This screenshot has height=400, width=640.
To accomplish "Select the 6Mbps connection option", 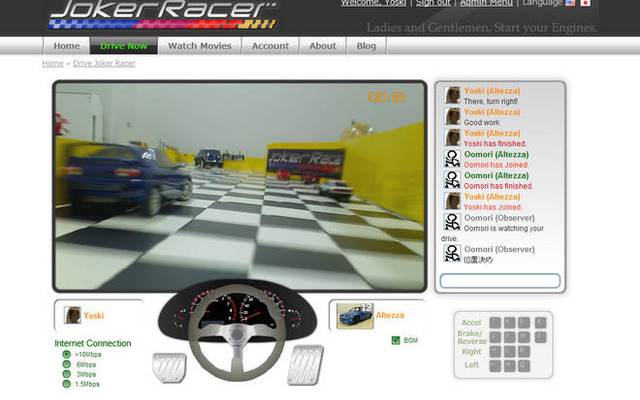I will 67,364.
